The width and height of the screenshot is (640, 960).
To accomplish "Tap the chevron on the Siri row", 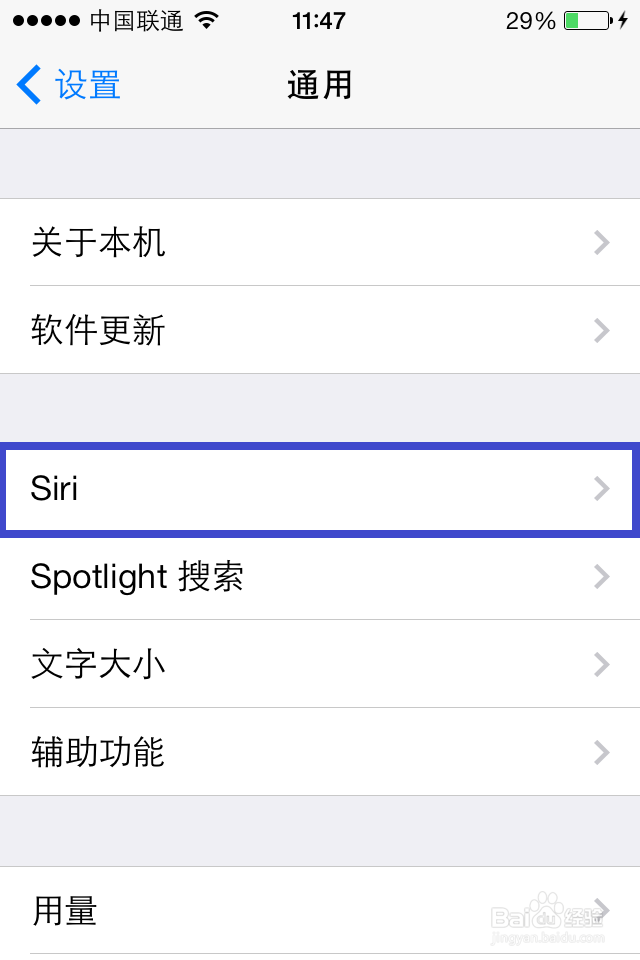I will (x=601, y=489).
